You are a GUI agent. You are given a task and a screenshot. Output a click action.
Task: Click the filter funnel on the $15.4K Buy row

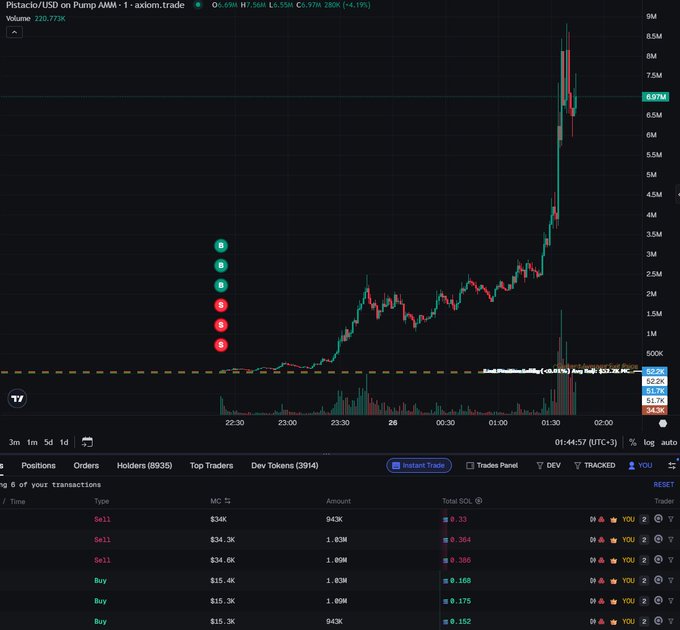671,580
